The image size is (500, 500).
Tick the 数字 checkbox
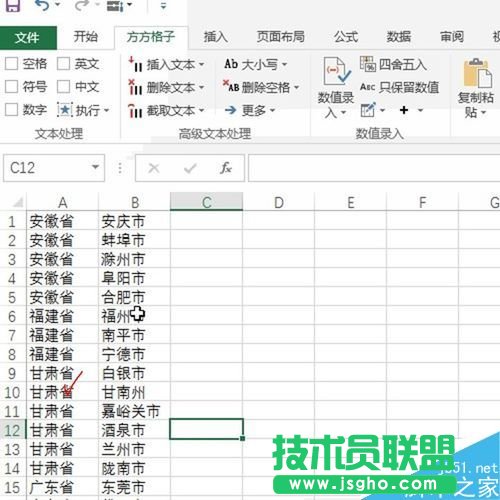point(11,109)
